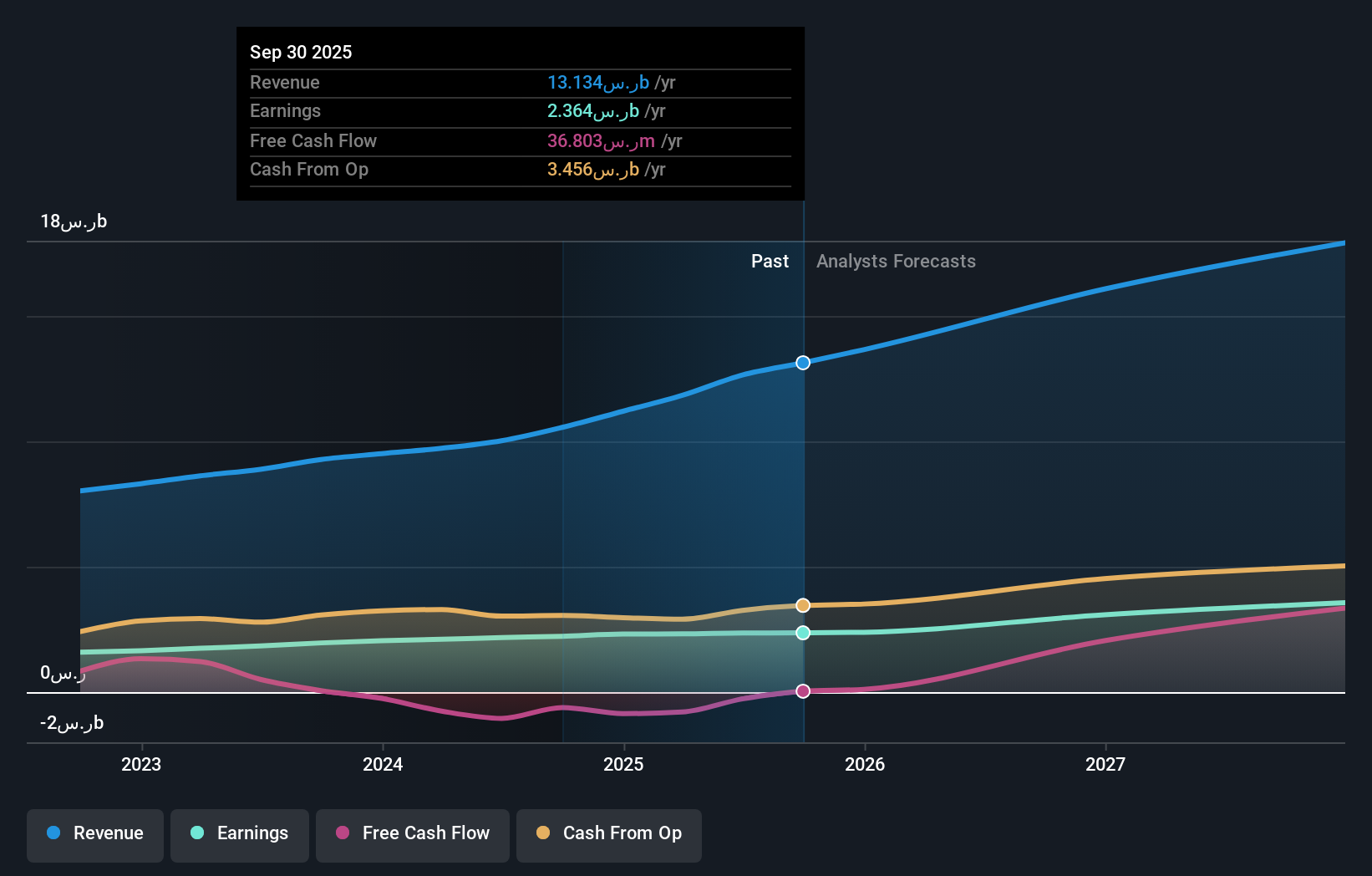Hide Free Cash Flow series from chart
1372x876 pixels.
[x=412, y=833]
